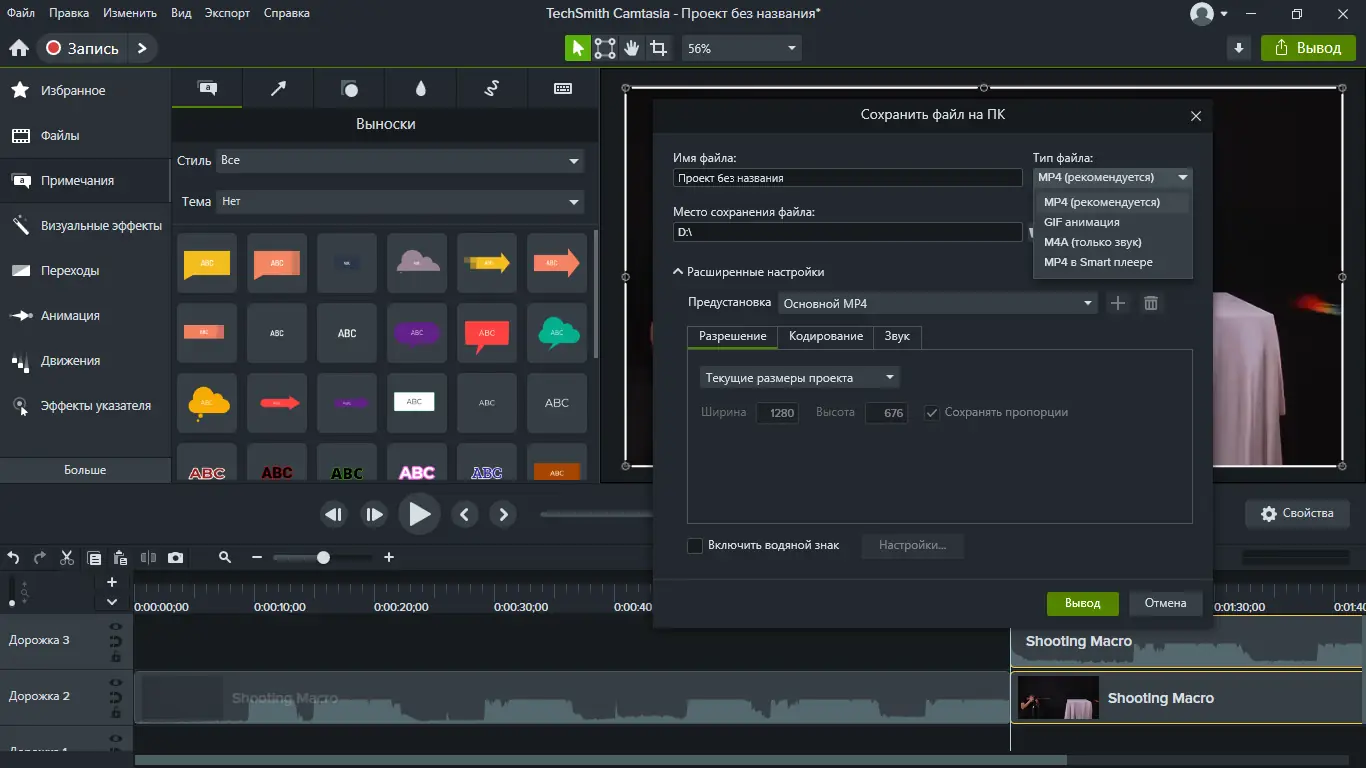Add new preset with plus icon
The height and width of the screenshot is (768, 1366).
point(1118,303)
